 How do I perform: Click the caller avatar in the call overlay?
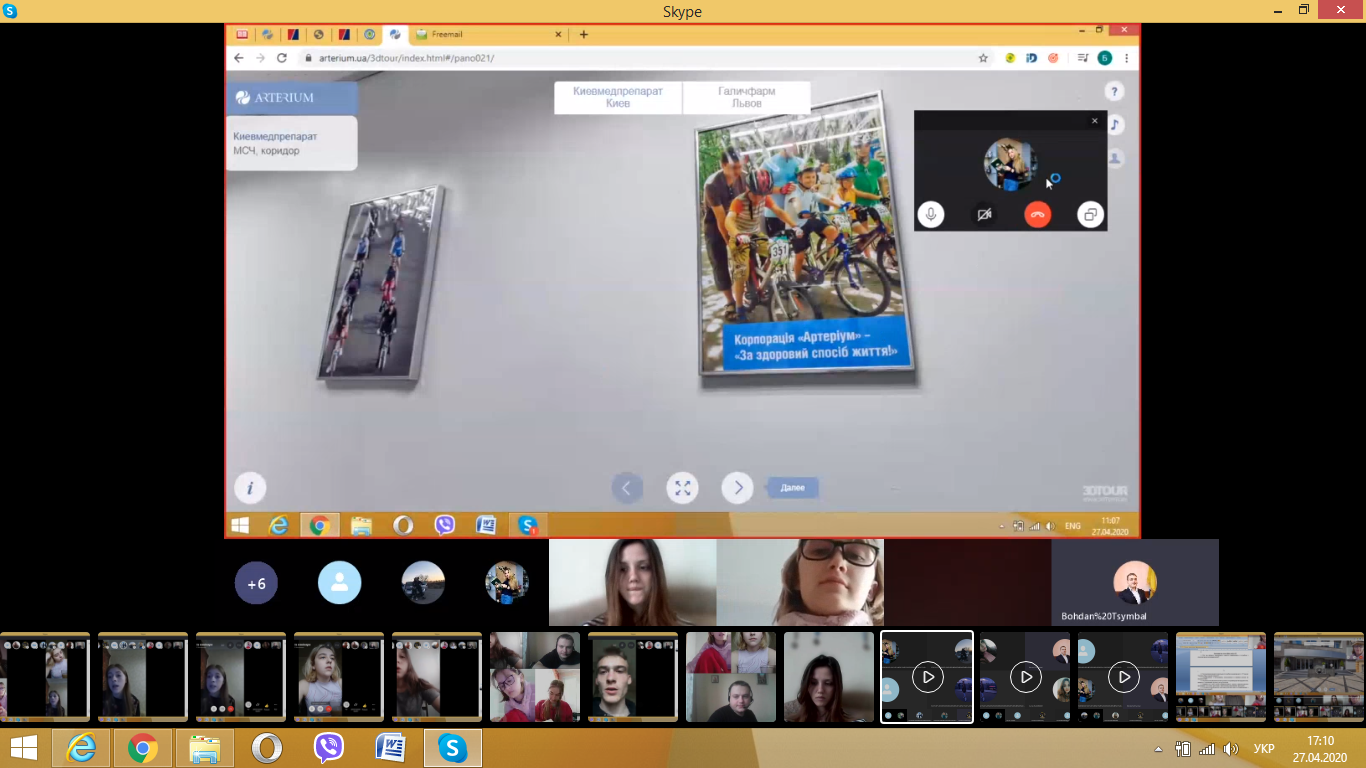coord(1010,164)
